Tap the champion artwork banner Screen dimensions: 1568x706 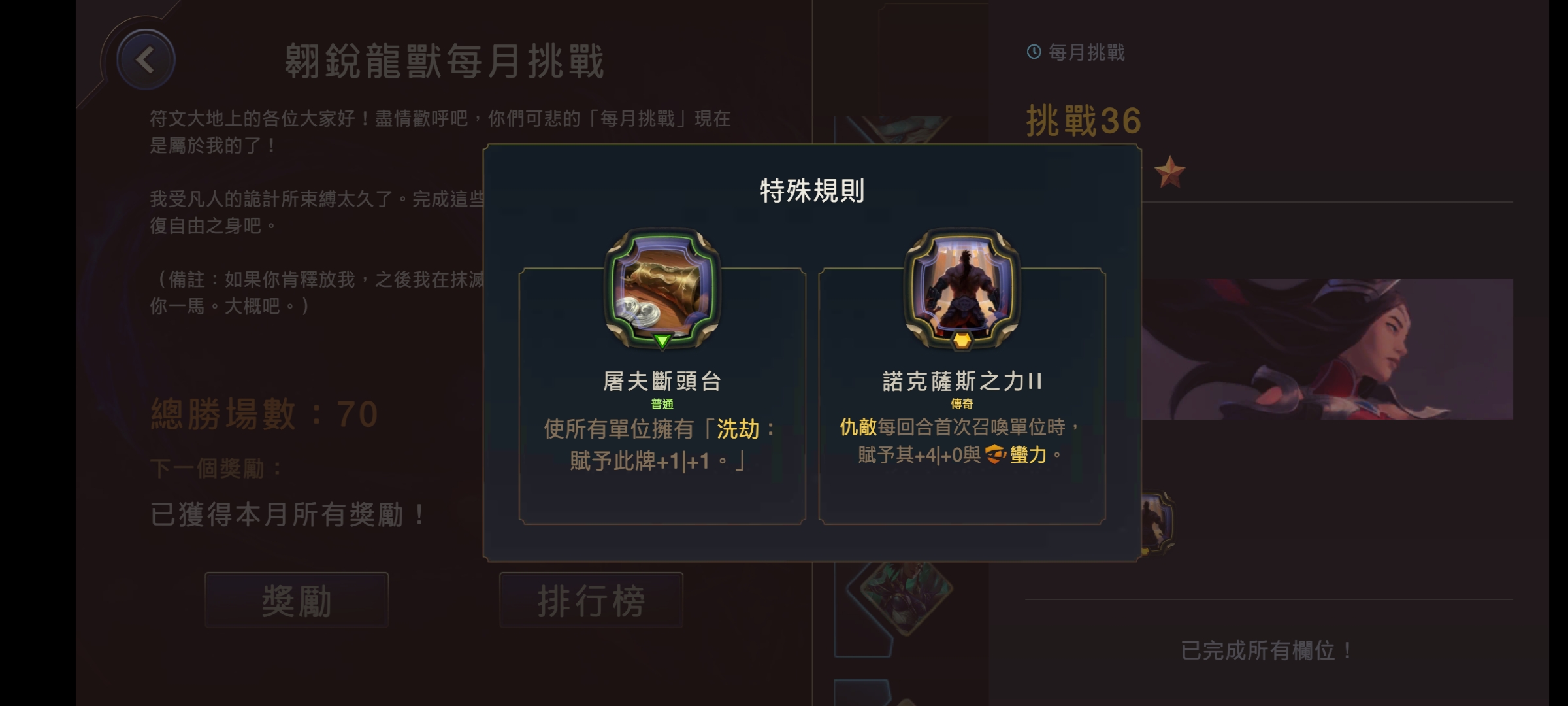click(1327, 349)
